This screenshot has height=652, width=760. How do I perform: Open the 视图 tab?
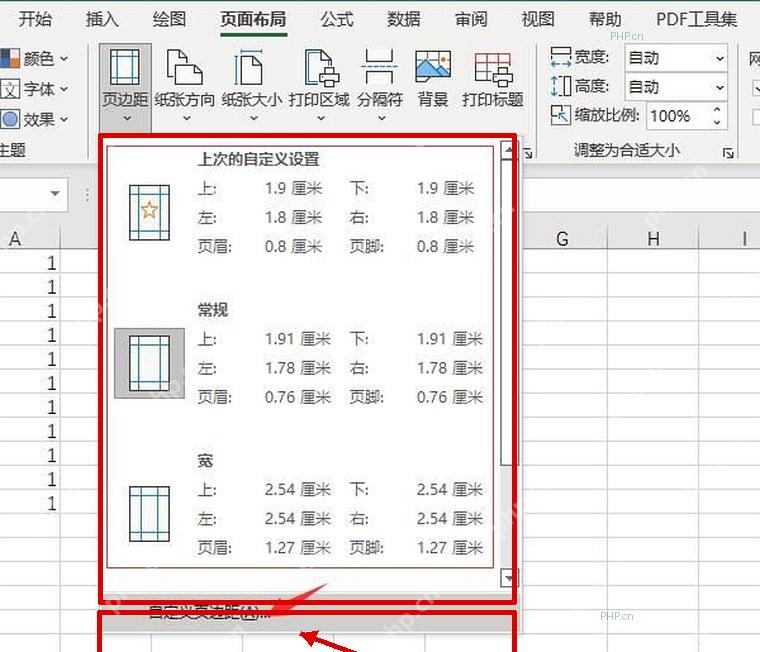click(x=538, y=19)
